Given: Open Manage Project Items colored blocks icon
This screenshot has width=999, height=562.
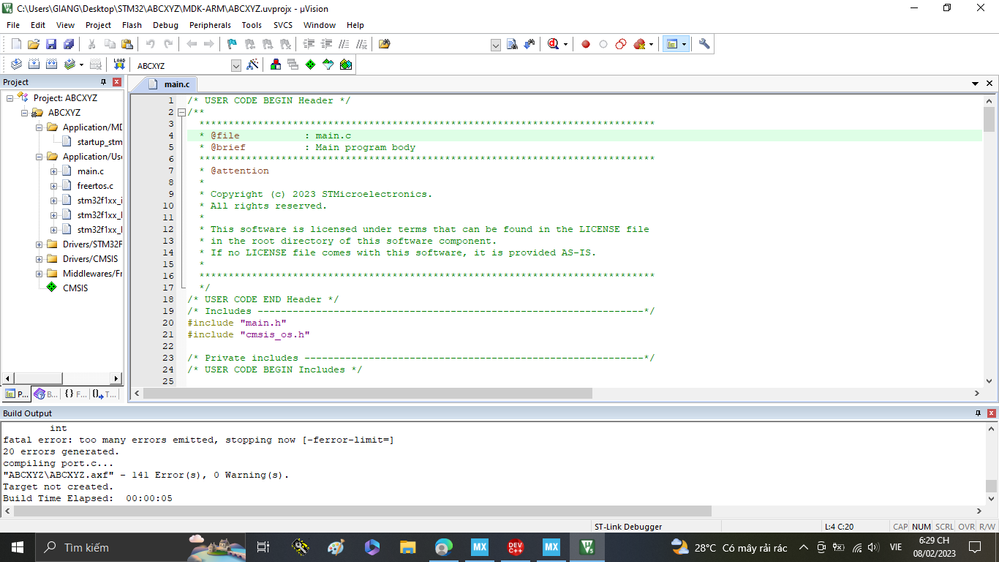Looking at the screenshot, I should click(x=275, y=64).
